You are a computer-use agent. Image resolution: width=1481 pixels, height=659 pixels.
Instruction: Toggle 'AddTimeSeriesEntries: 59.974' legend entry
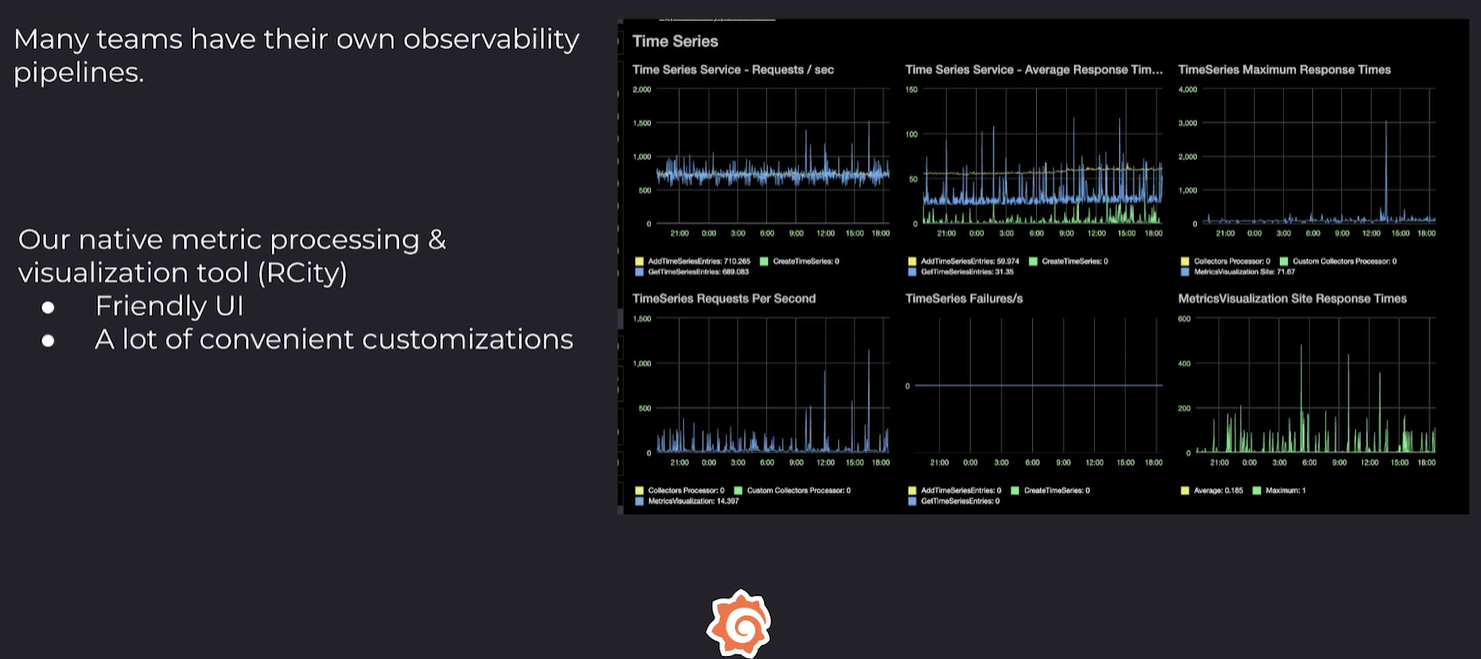click(962, 262)
